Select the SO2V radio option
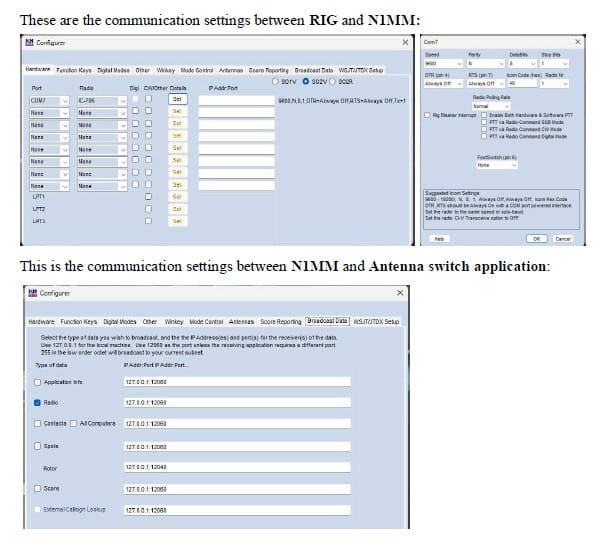Image resolution: width=606 pixels, height=539 pixels. (x=306, y=82)
